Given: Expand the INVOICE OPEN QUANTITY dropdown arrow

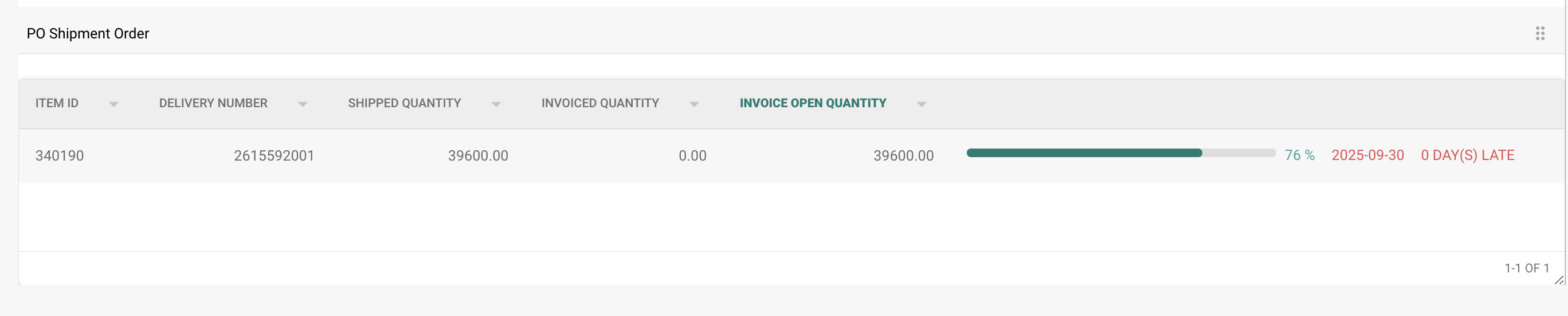Looking at the screenshot, I should [922, 104].
